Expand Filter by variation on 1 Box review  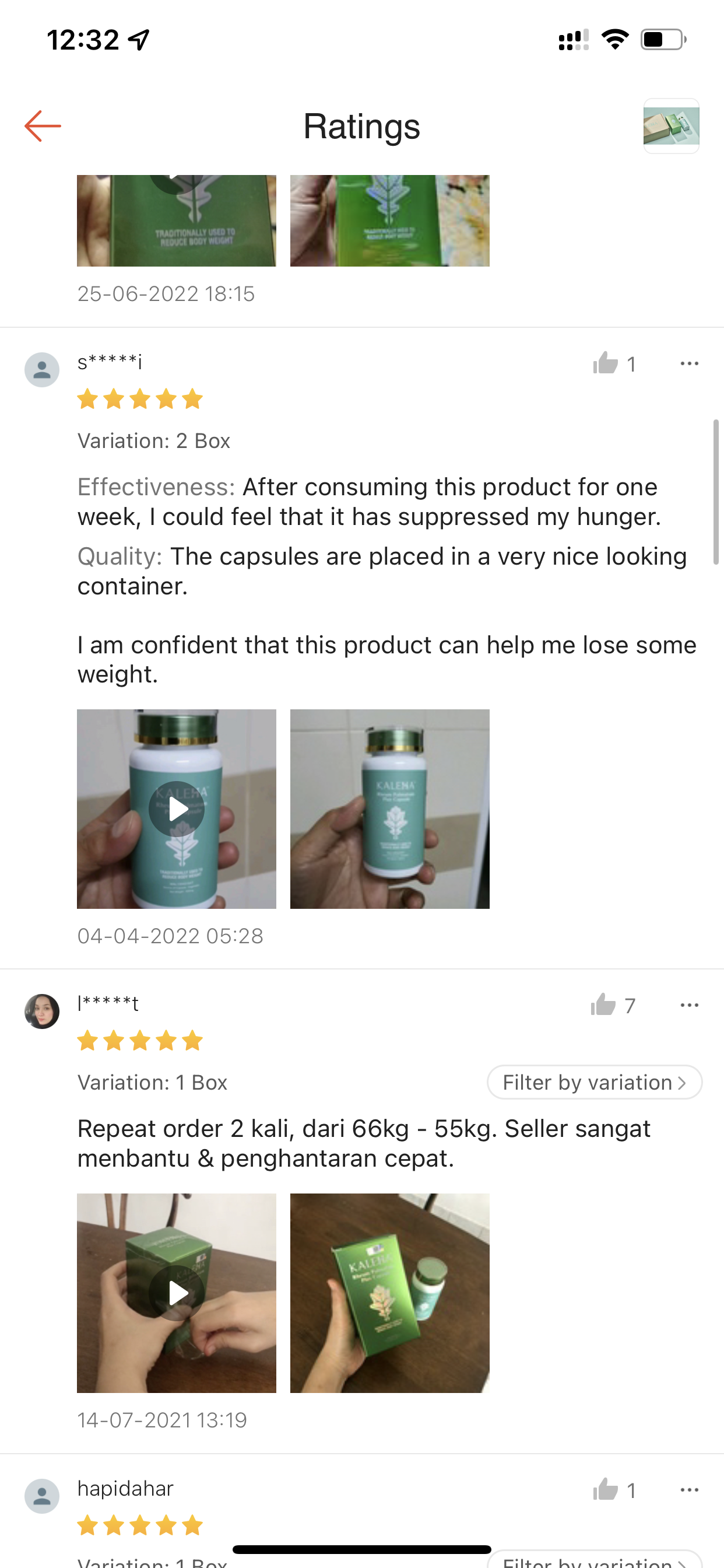(x=595, y=1082)
